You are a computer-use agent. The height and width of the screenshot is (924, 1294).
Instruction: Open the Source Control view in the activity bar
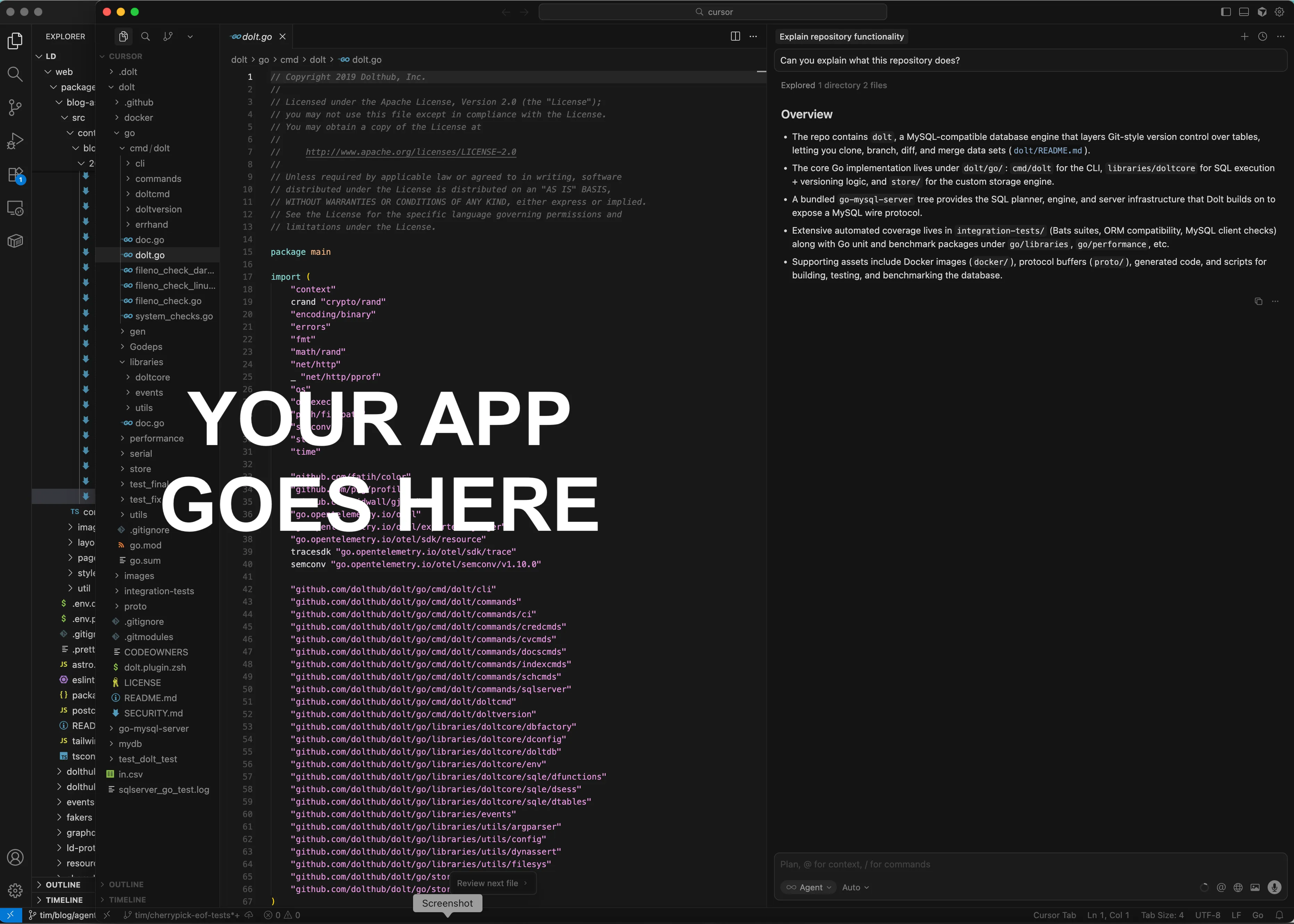click(x=15, y=108)
